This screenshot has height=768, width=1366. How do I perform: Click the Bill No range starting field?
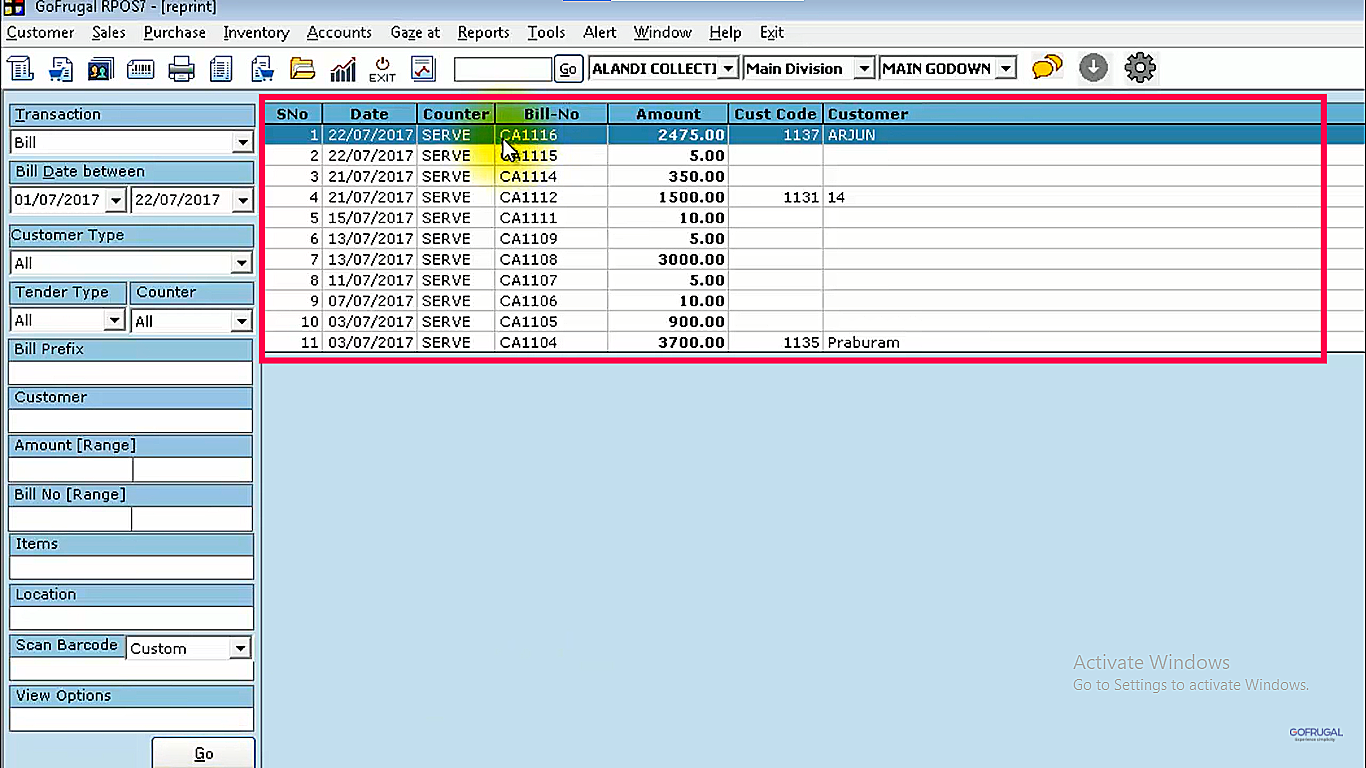pyautogui.click(x=70, y=518)
